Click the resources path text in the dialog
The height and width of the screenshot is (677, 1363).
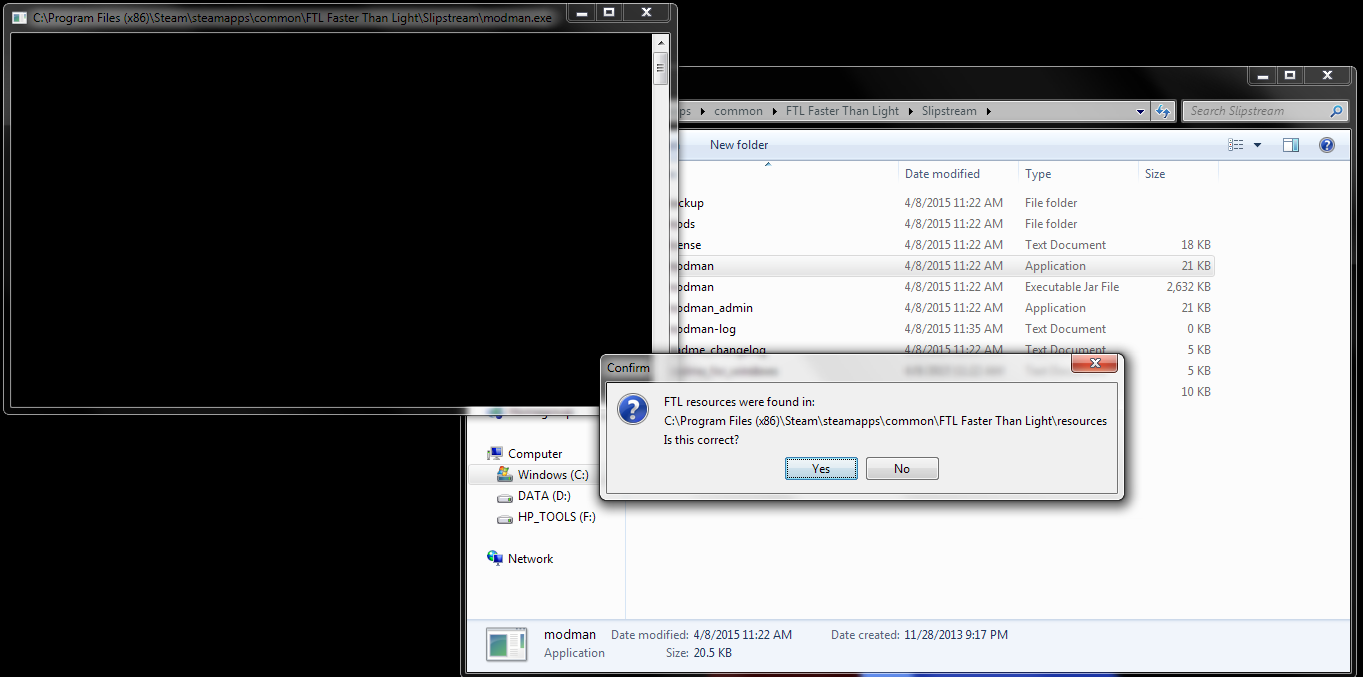[885, 421]
